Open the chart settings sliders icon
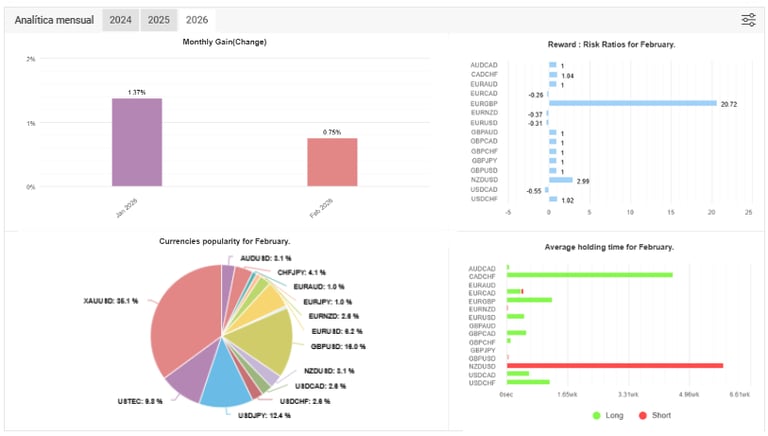 click(x=748, y=20)
